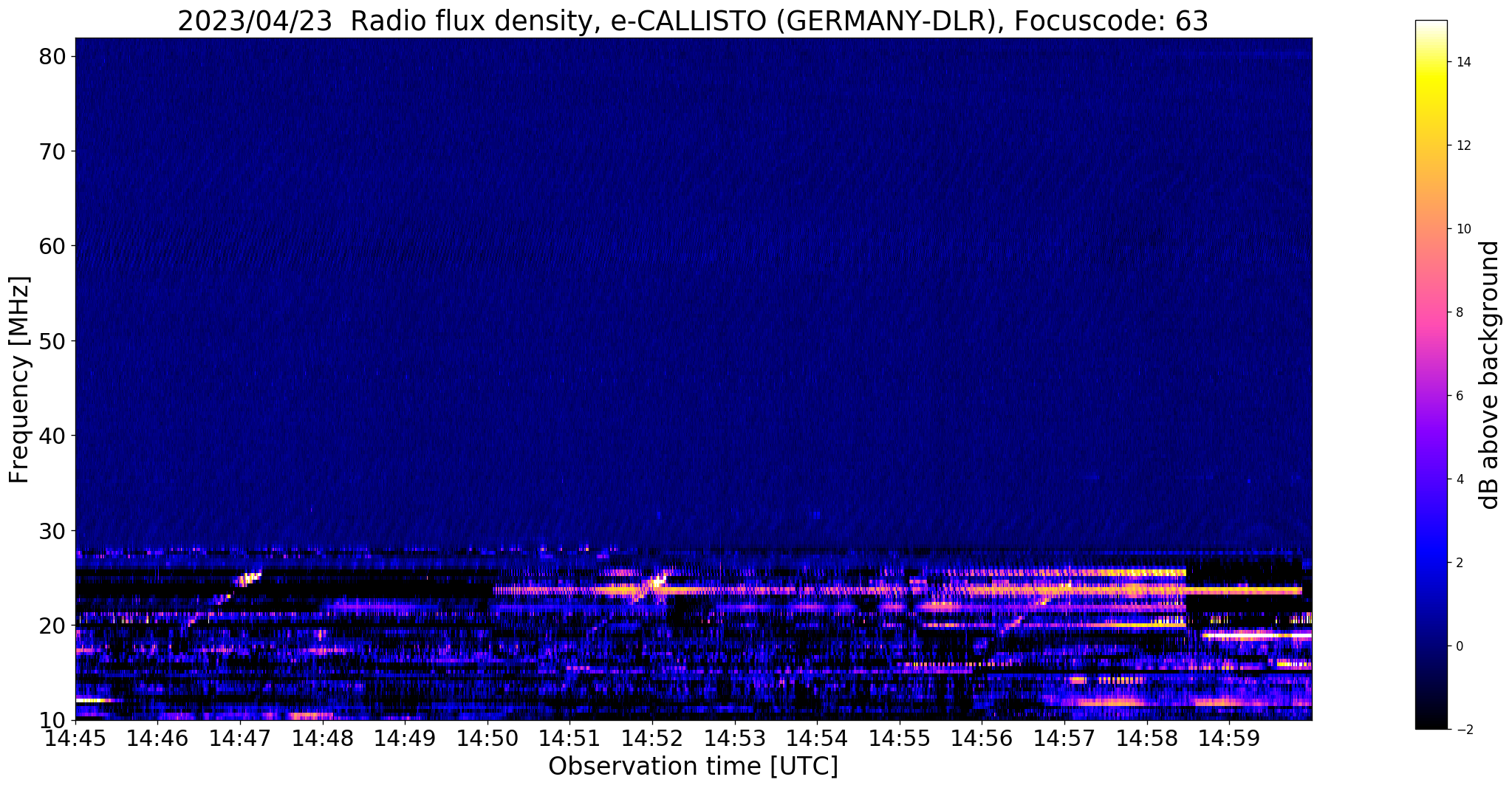Image resolution: width=1512 pixels, height=788 pixels.
Task: Click the 70 MHz frequency tick label
Action: pos(52,151)
